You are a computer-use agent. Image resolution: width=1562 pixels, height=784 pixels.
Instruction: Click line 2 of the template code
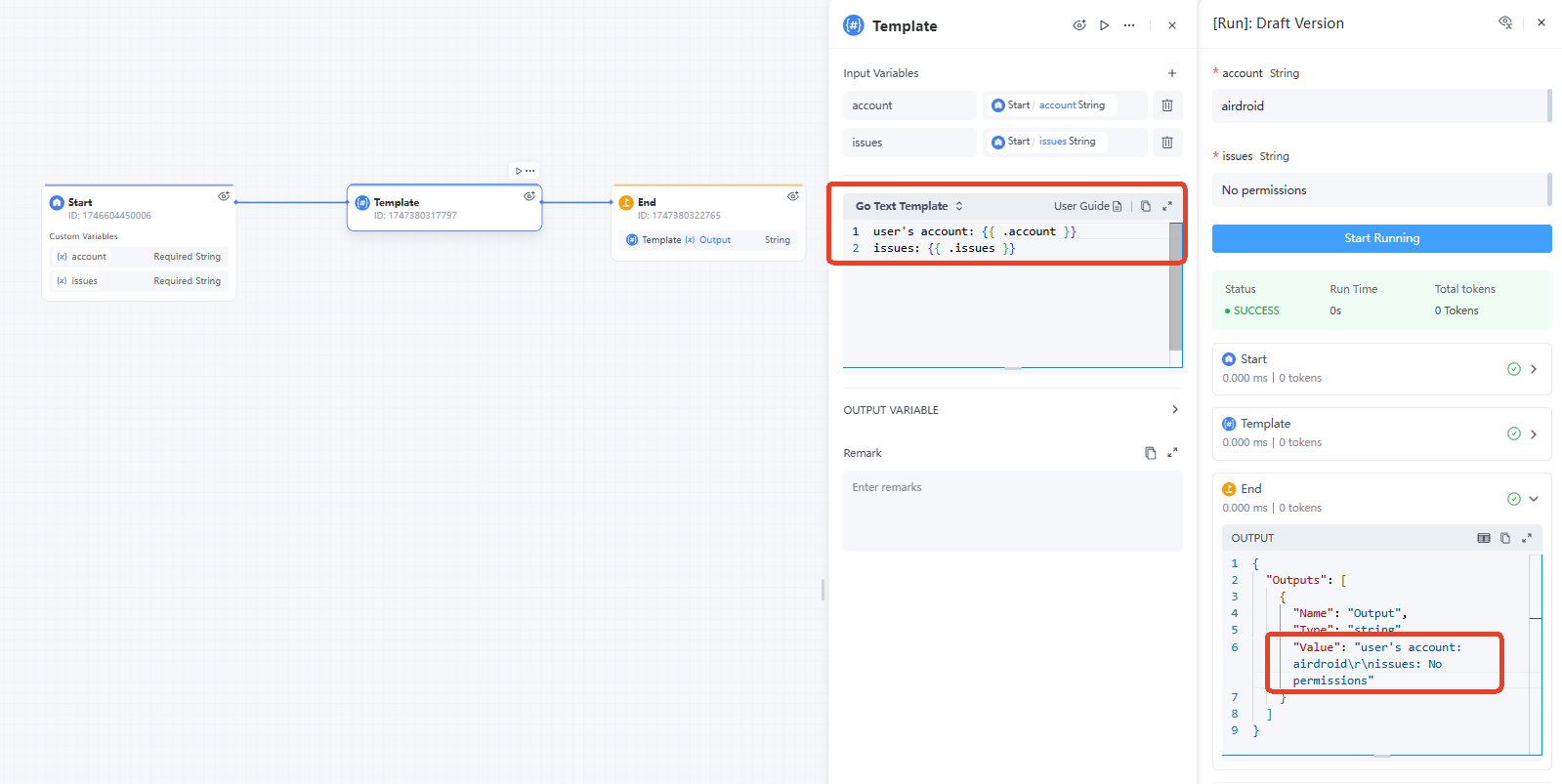click(944, 248)
